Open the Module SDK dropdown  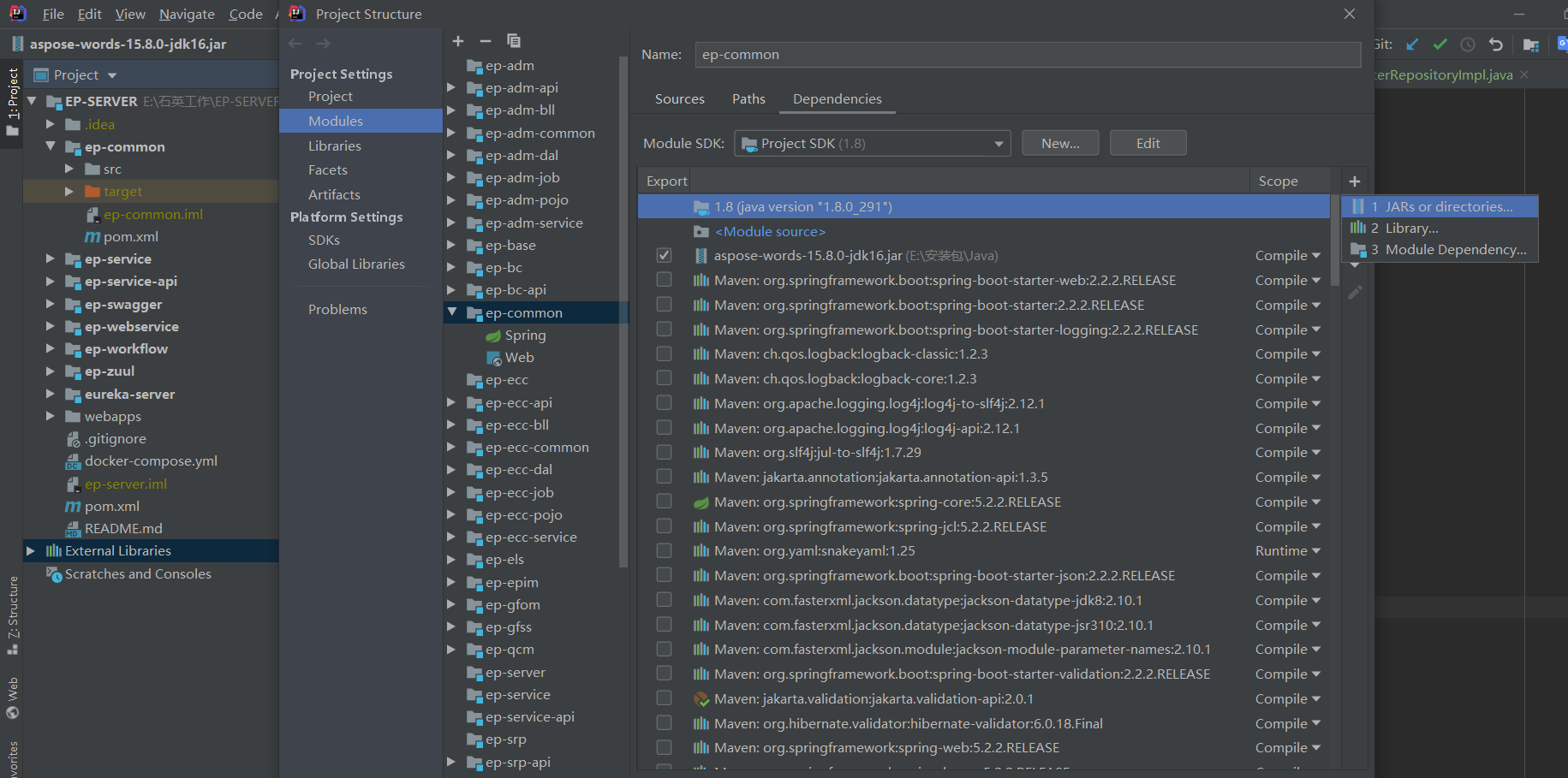873,144
